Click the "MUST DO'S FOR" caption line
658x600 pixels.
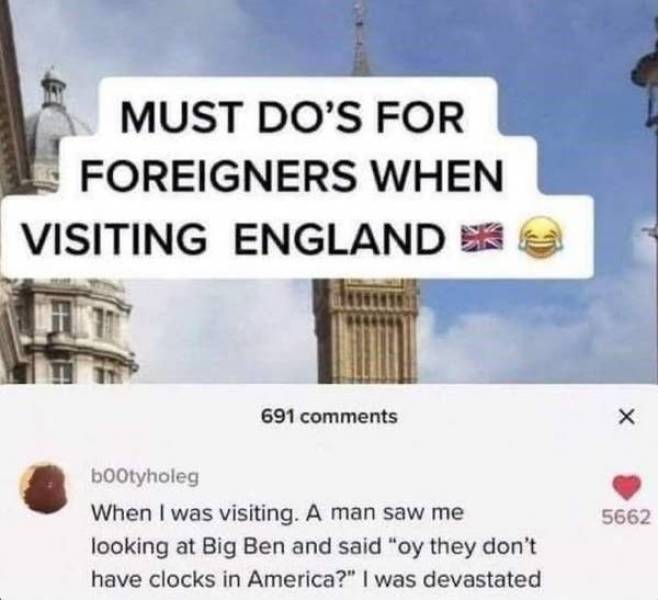coord(292,117)
